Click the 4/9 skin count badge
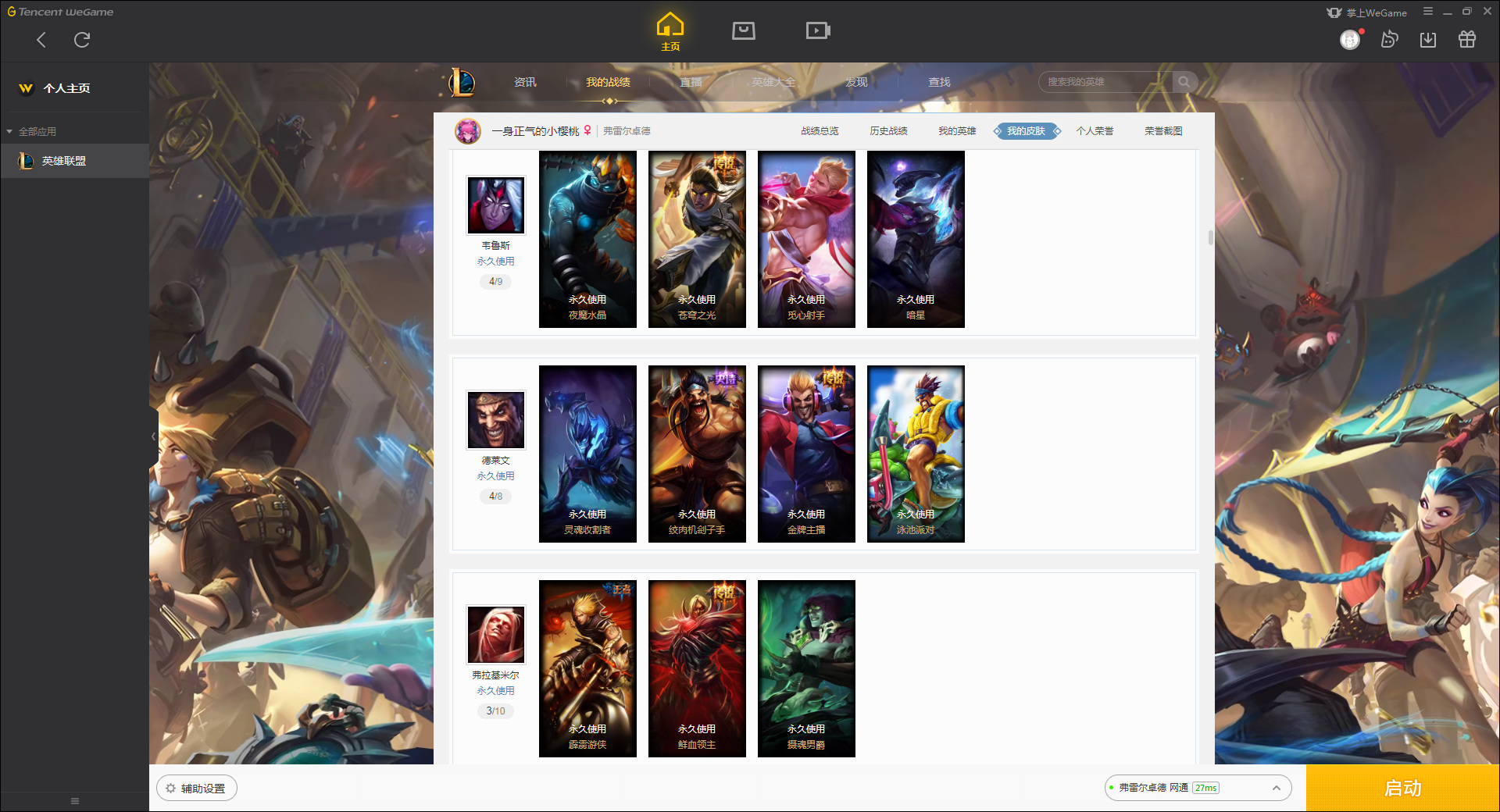 tap(496, 281)
